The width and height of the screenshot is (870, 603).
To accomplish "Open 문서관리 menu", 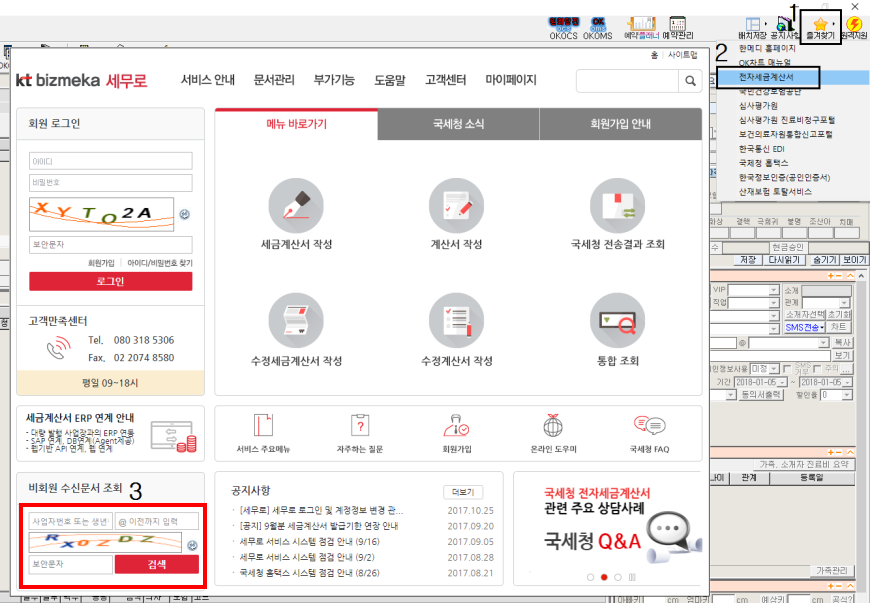I will tap(274, 80).
